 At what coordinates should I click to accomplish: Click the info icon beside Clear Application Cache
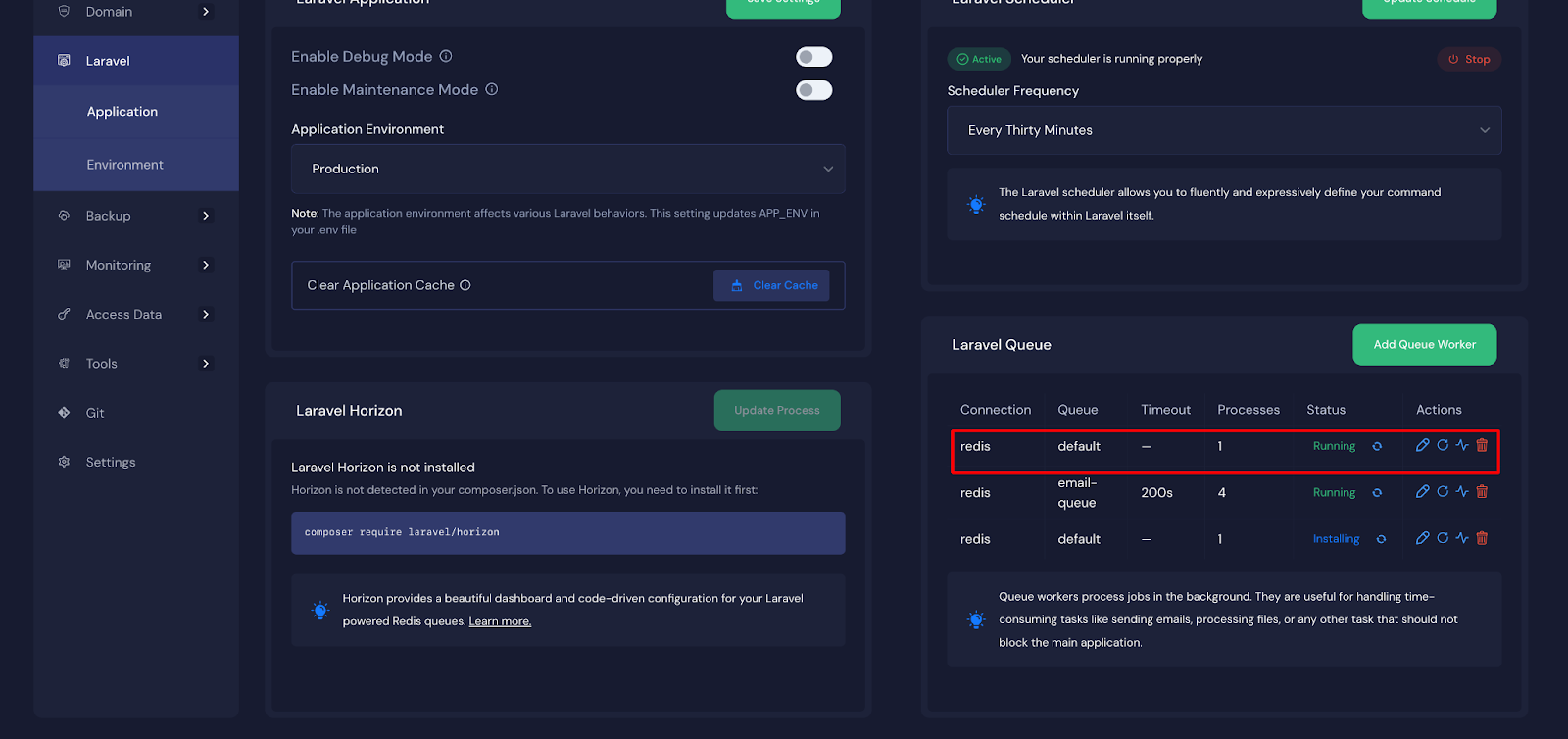click(x=465, y=285)
